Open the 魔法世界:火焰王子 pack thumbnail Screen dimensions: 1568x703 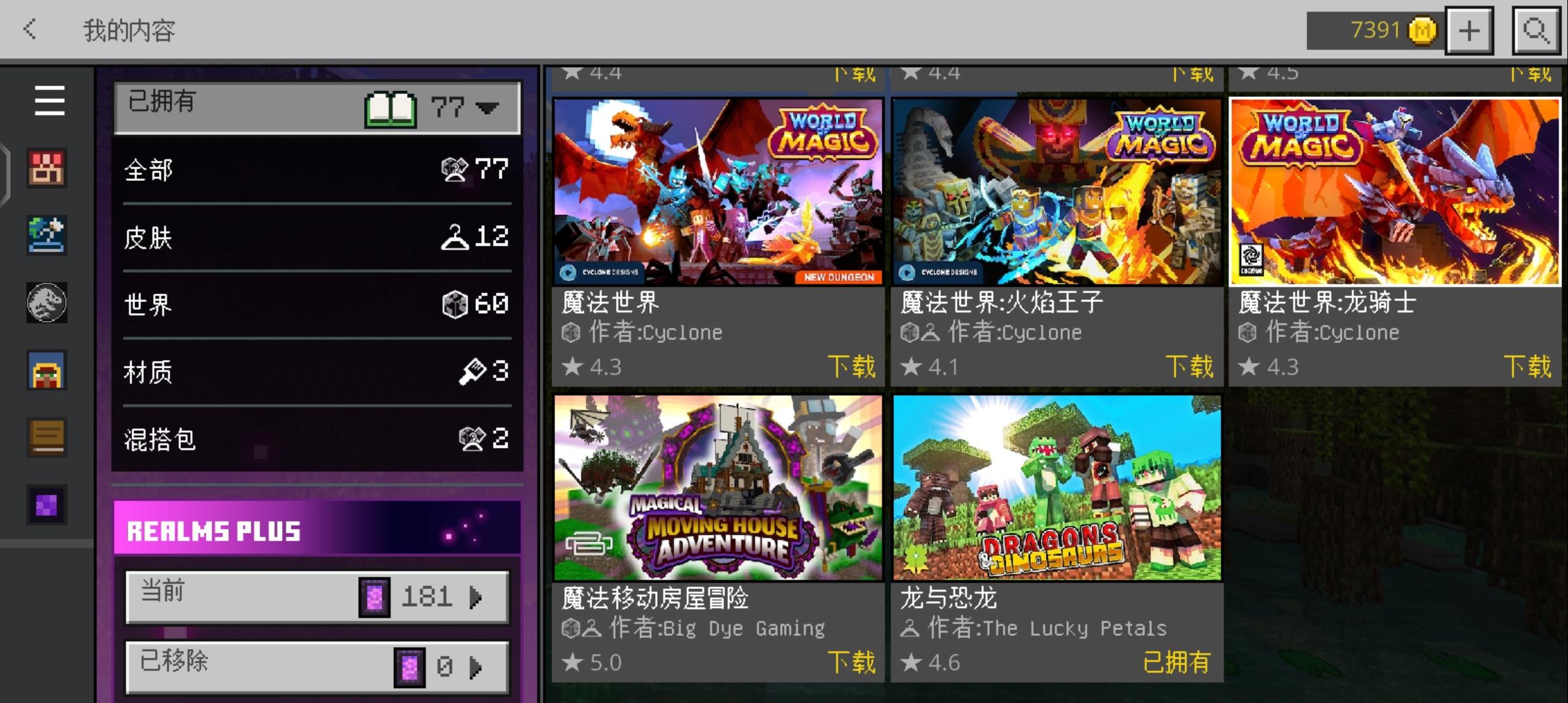click(x=1057, y=192)
